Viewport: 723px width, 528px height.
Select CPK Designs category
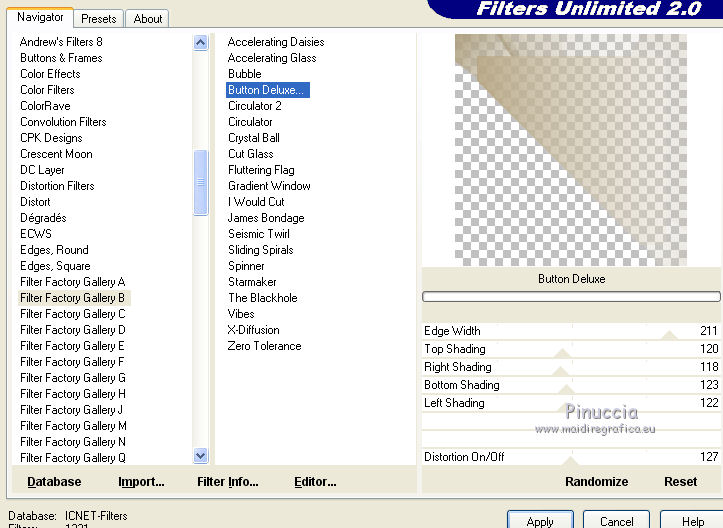[x=51, y=138]
